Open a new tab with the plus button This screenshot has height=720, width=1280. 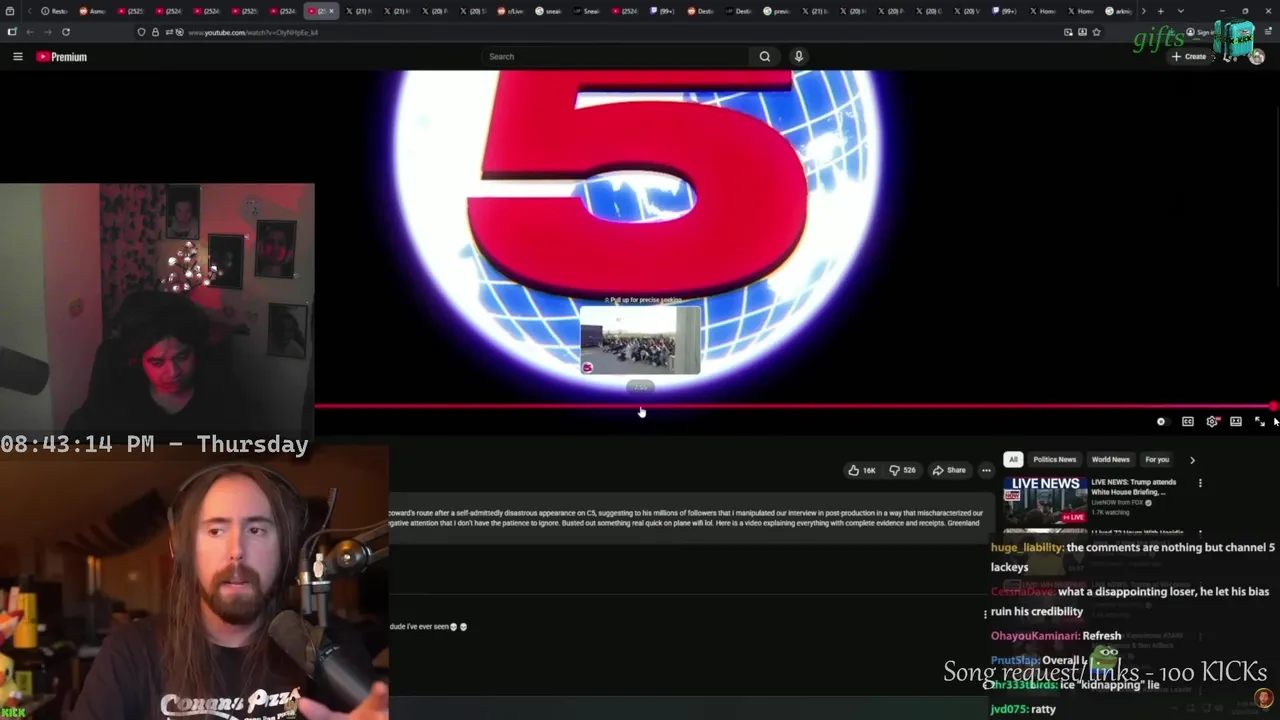point(1160,11)
